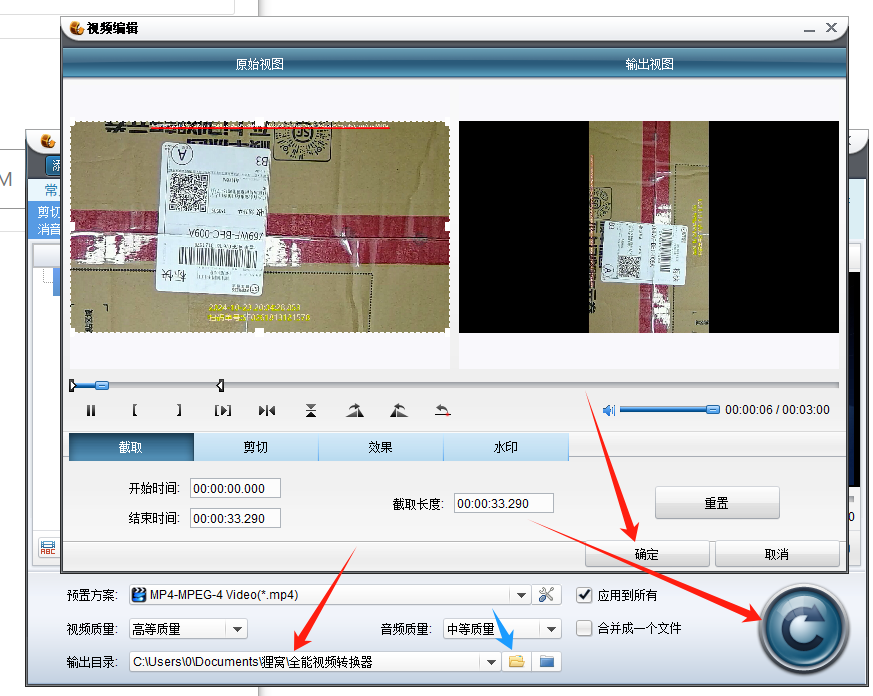Toggle the 应用到所有 checkbox
The image size is (873, 696).
[584, 595]
